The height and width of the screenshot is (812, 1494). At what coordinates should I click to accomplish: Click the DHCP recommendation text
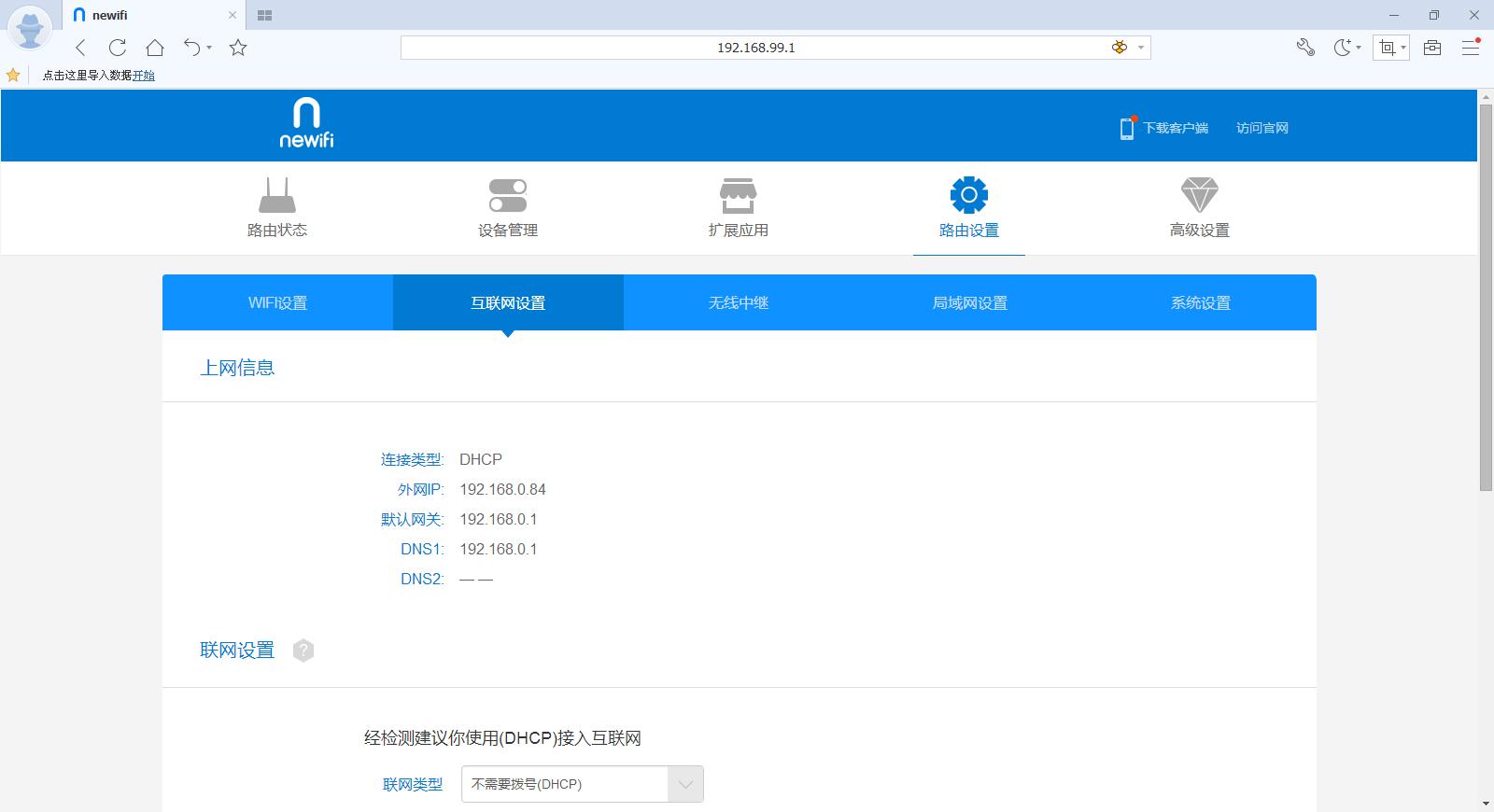click(502, 738)
